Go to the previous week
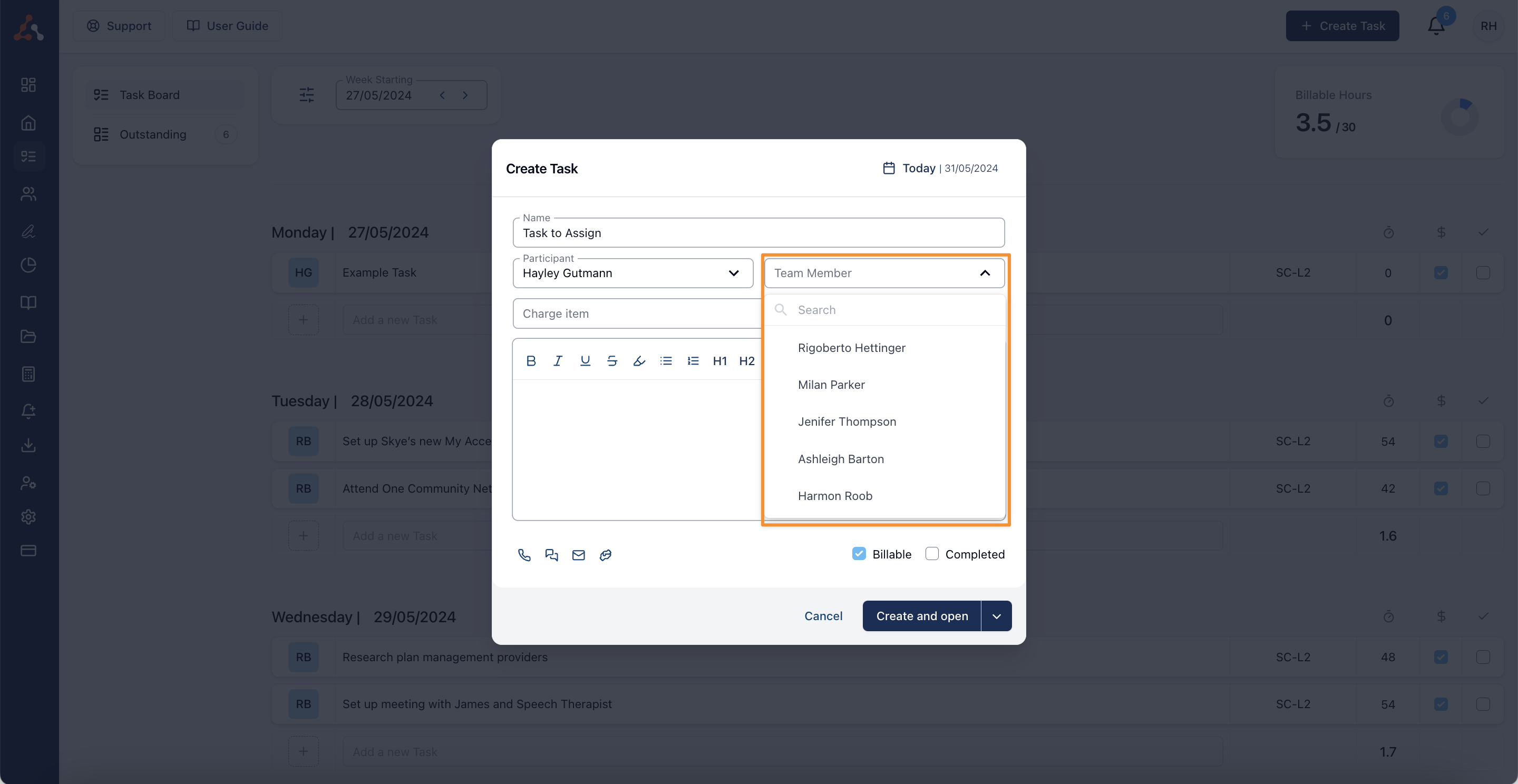Viewport: 1518px width, 784px height. [x=442, y=95]
